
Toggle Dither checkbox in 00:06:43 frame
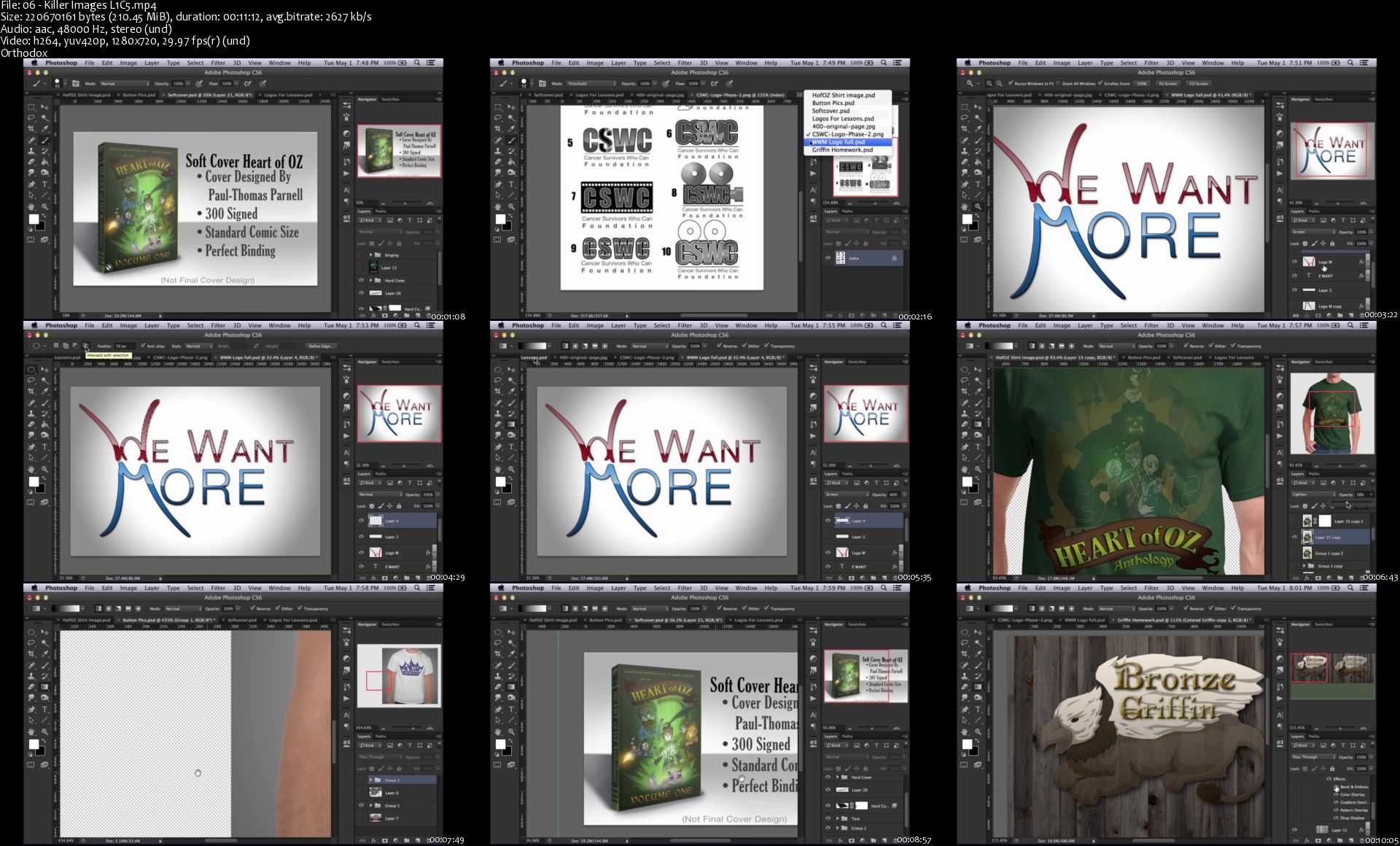pos(1210,346)
